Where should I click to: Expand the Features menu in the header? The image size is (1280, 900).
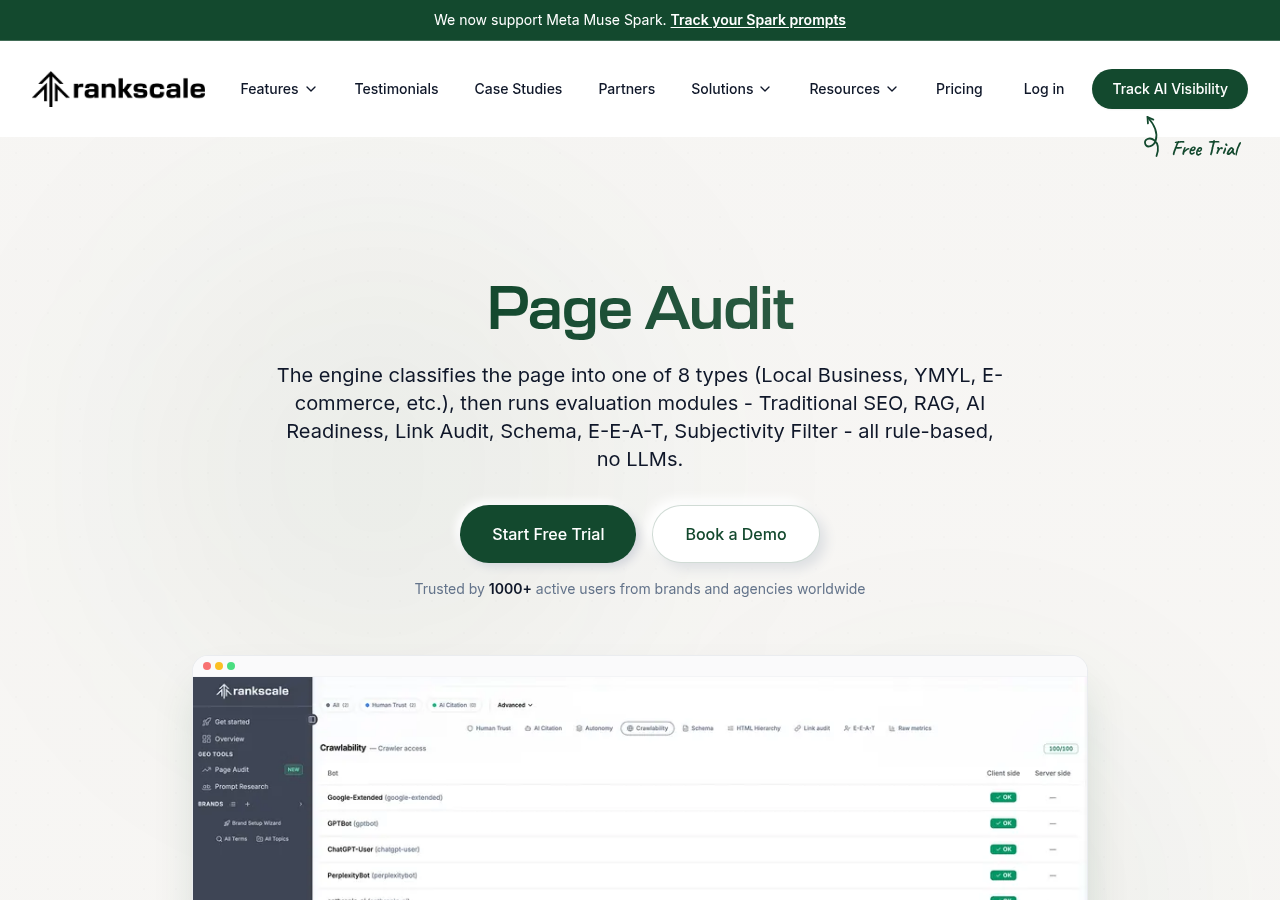click(278, 89)
